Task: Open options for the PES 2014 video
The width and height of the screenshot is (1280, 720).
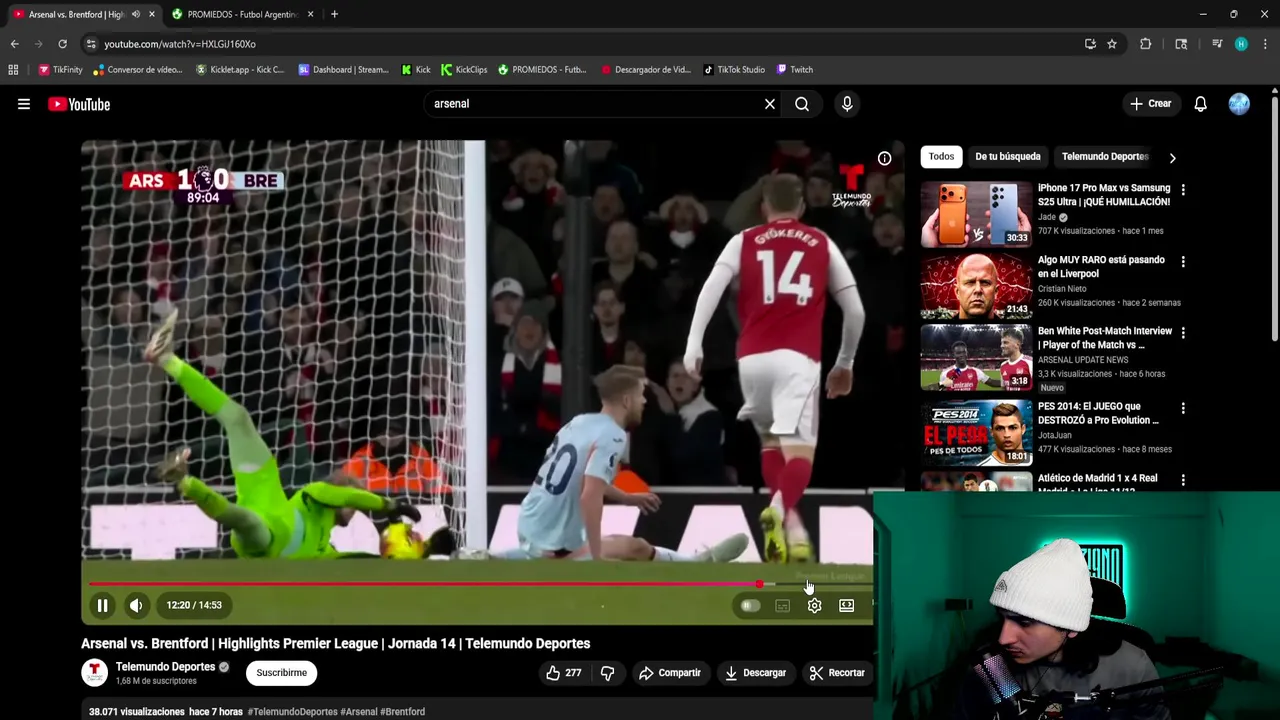Action: tap(1183, 409)
